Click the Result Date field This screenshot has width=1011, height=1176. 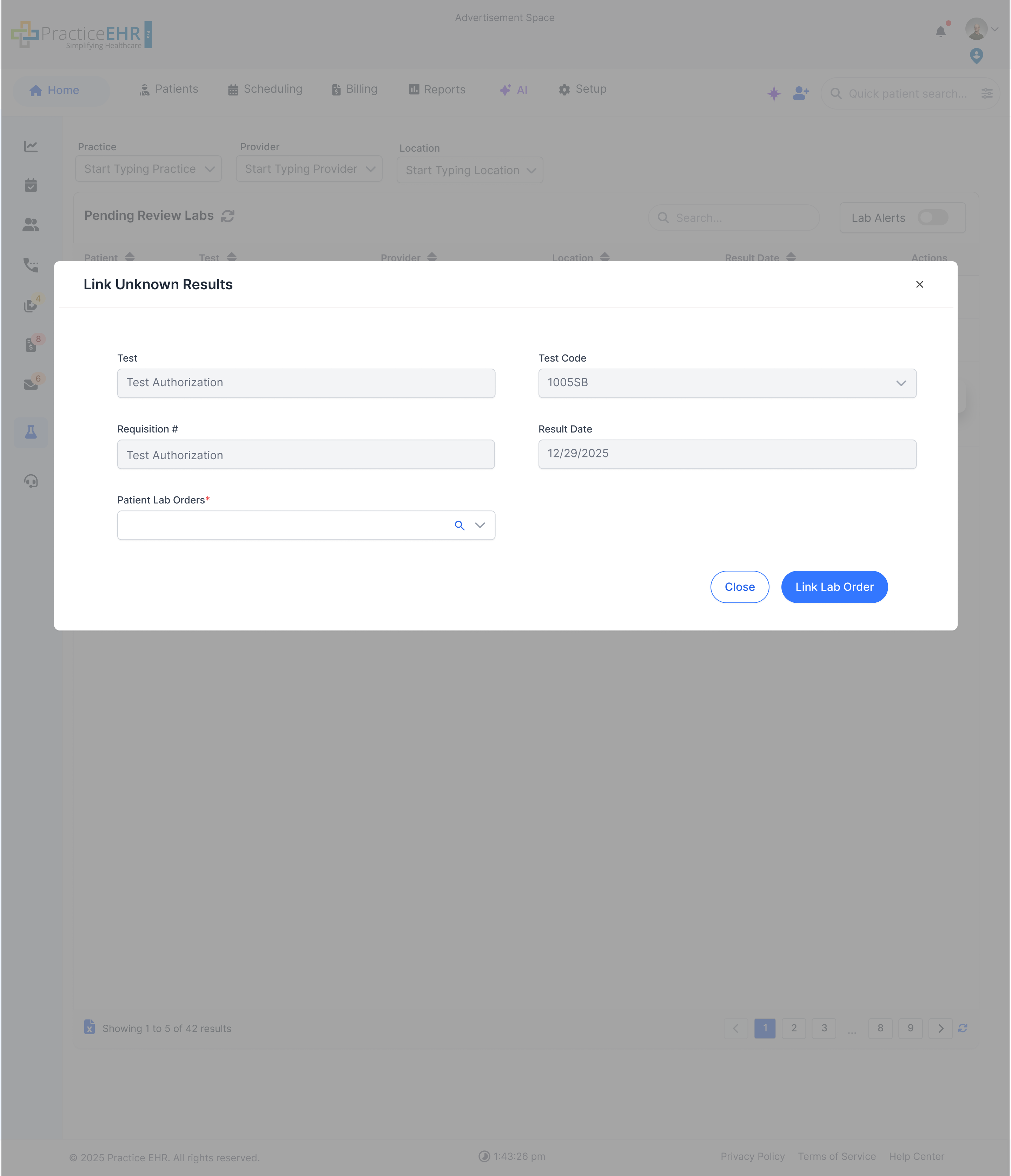coord(727,454)
